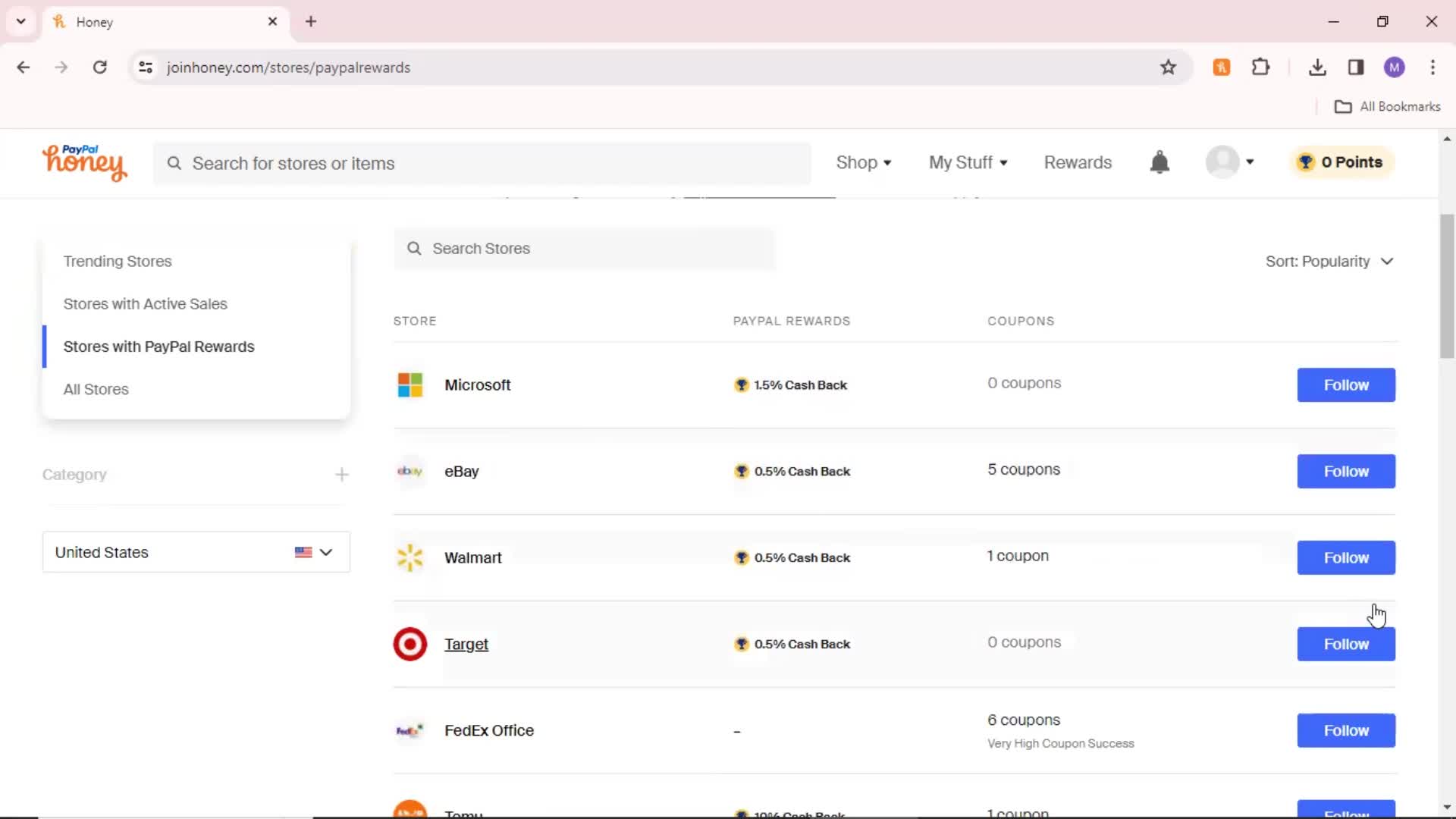Click the FedEx Office logo
1456x819 pixels.
coord(410,731)
